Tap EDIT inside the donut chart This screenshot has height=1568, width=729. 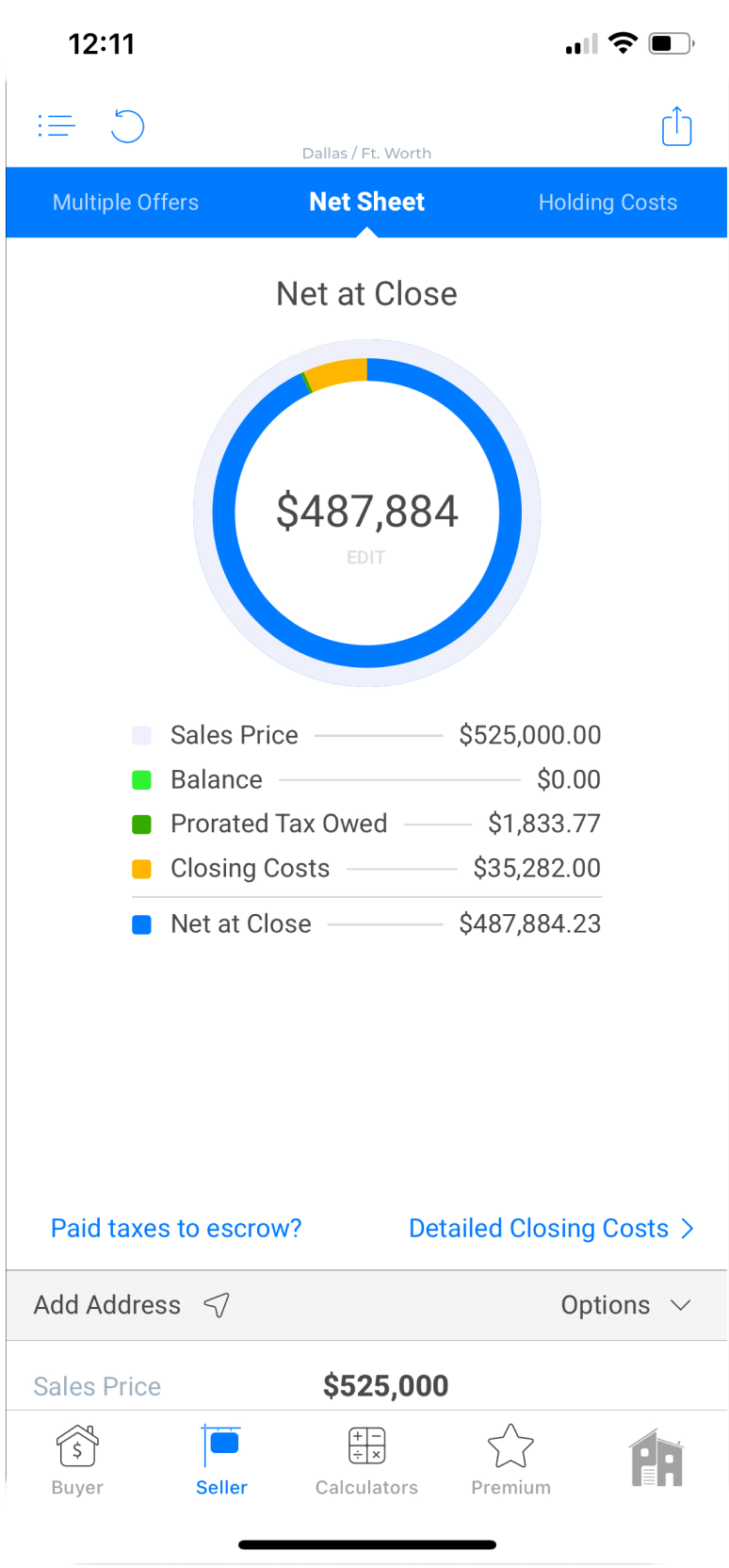[x=365, y=558]
